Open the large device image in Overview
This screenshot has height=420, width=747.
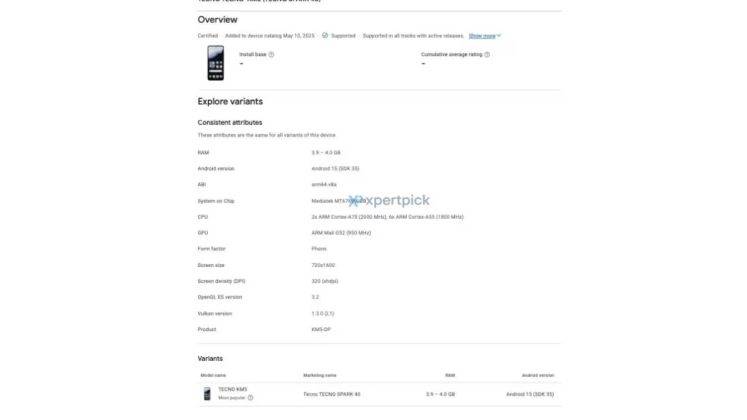coord(215,63)
